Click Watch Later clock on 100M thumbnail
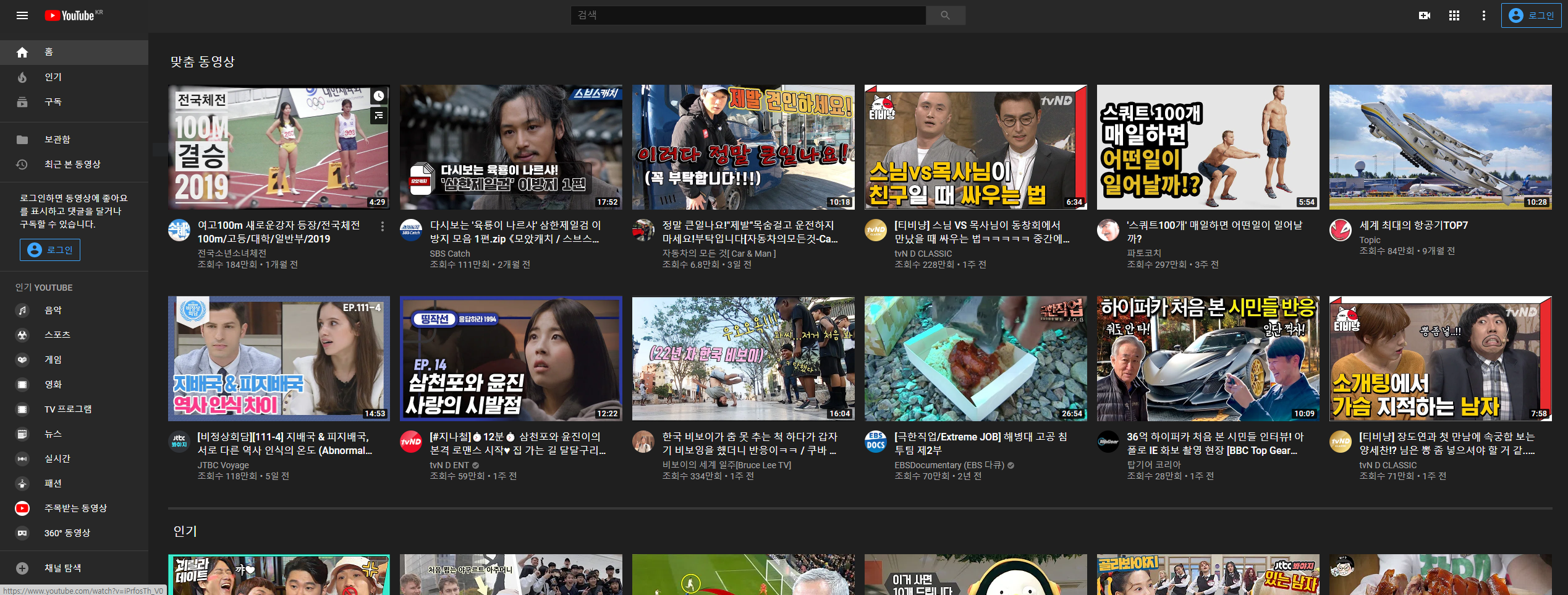This screenshot has height=595, width=1568. pyautogui.click(x=378, y=96)
